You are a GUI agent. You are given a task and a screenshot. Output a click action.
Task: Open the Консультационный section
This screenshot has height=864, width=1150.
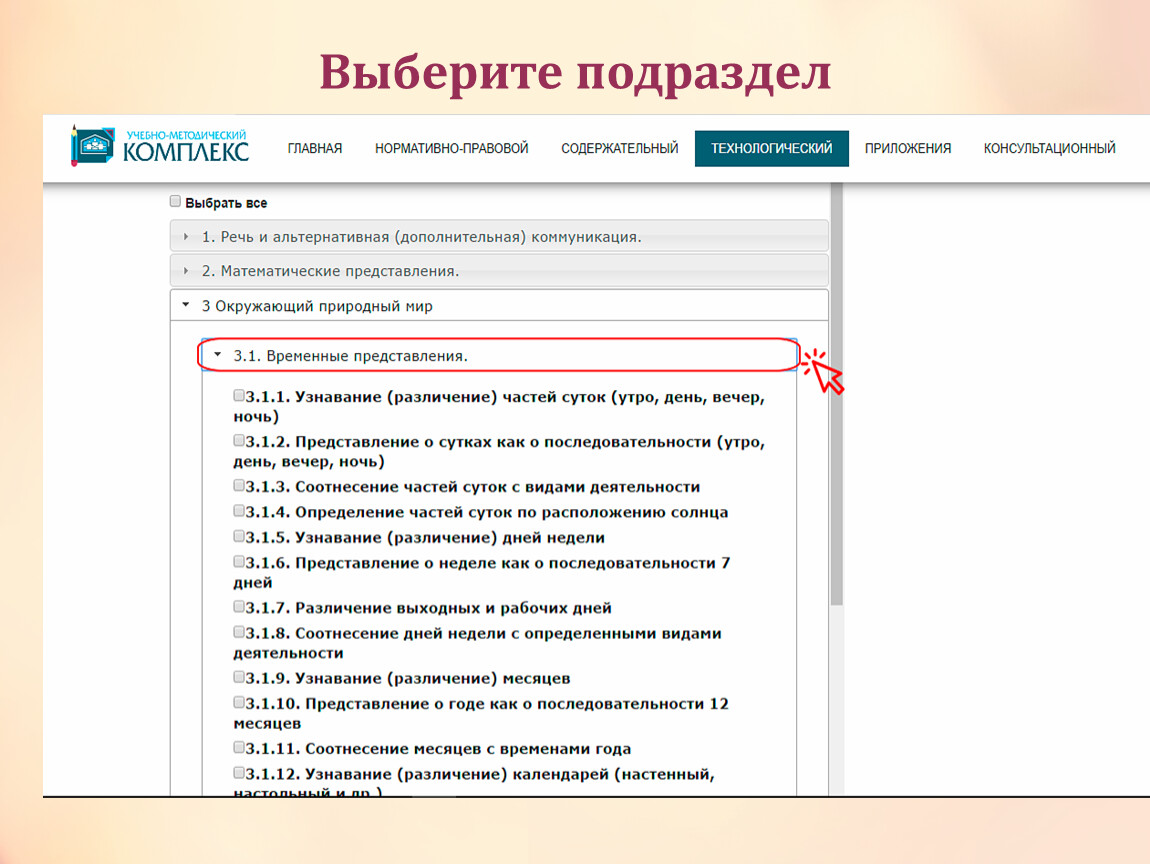[x=1049, y=148]
